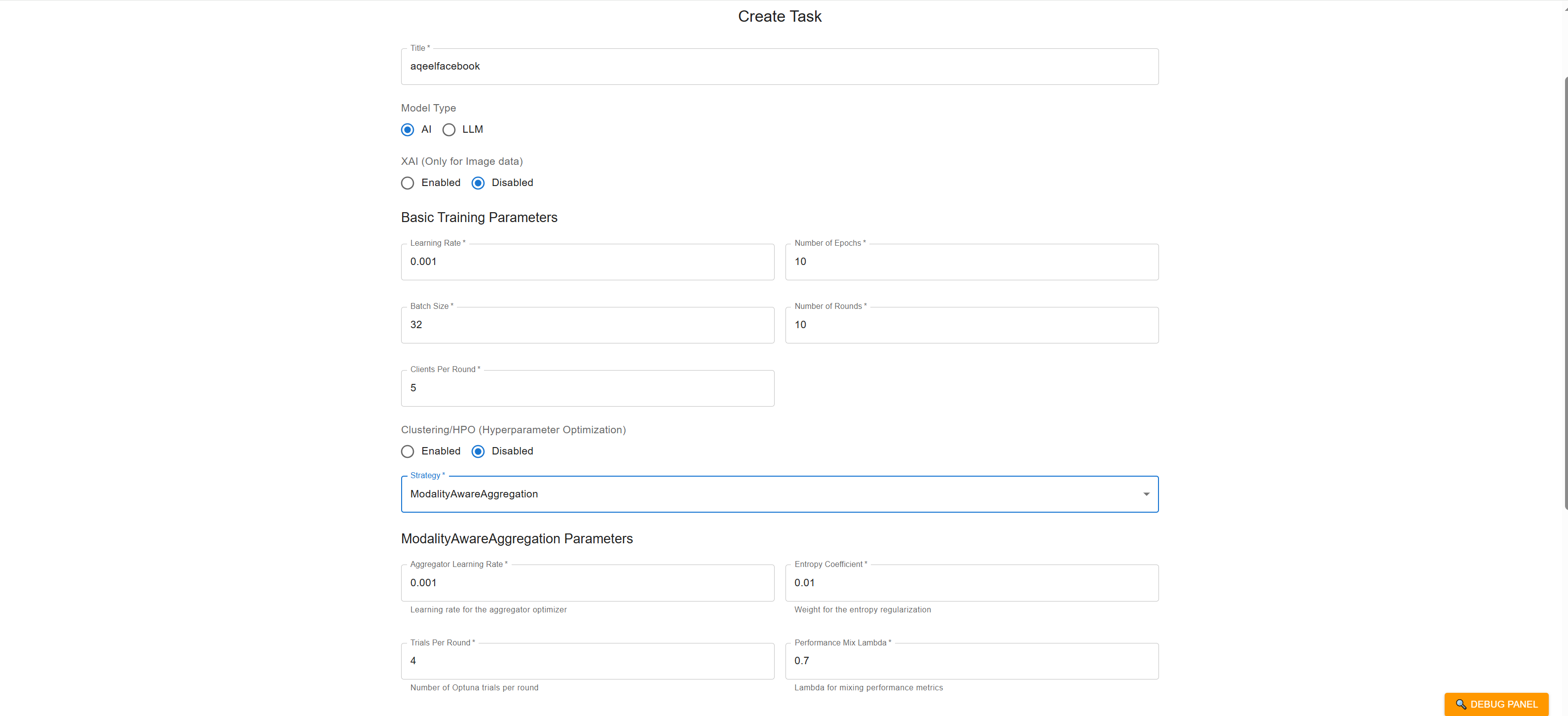Click the Performance Mix Lambda field
The image size is (1568, 716).
971,661
